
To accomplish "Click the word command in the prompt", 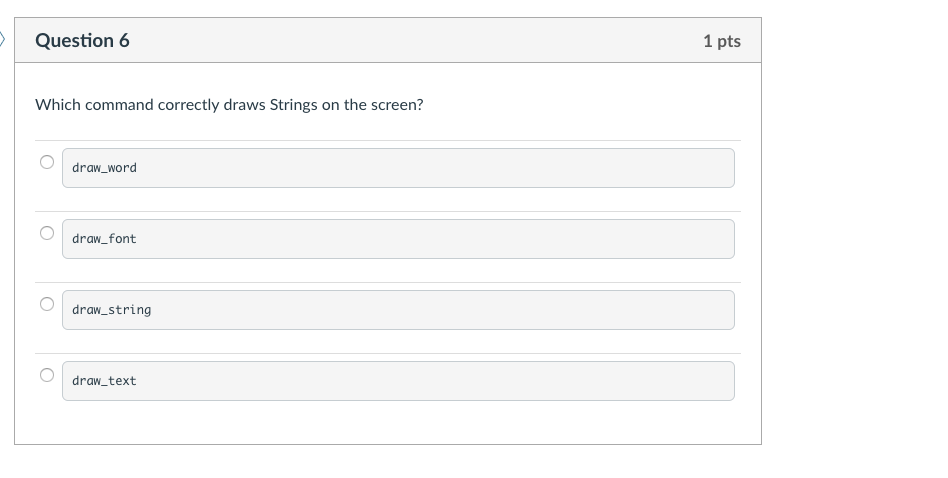I will [x=119, y=104].
